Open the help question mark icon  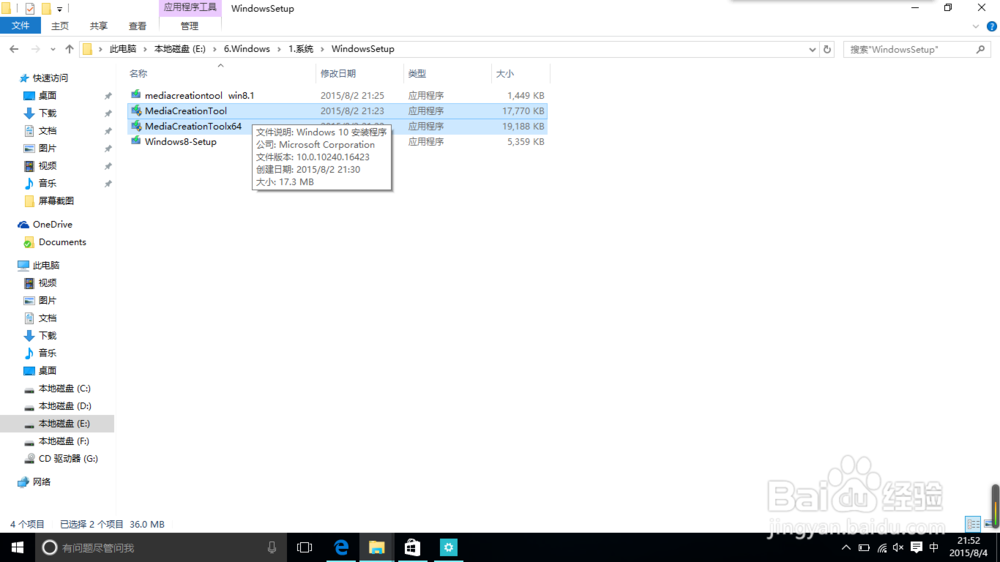point(991,26)
